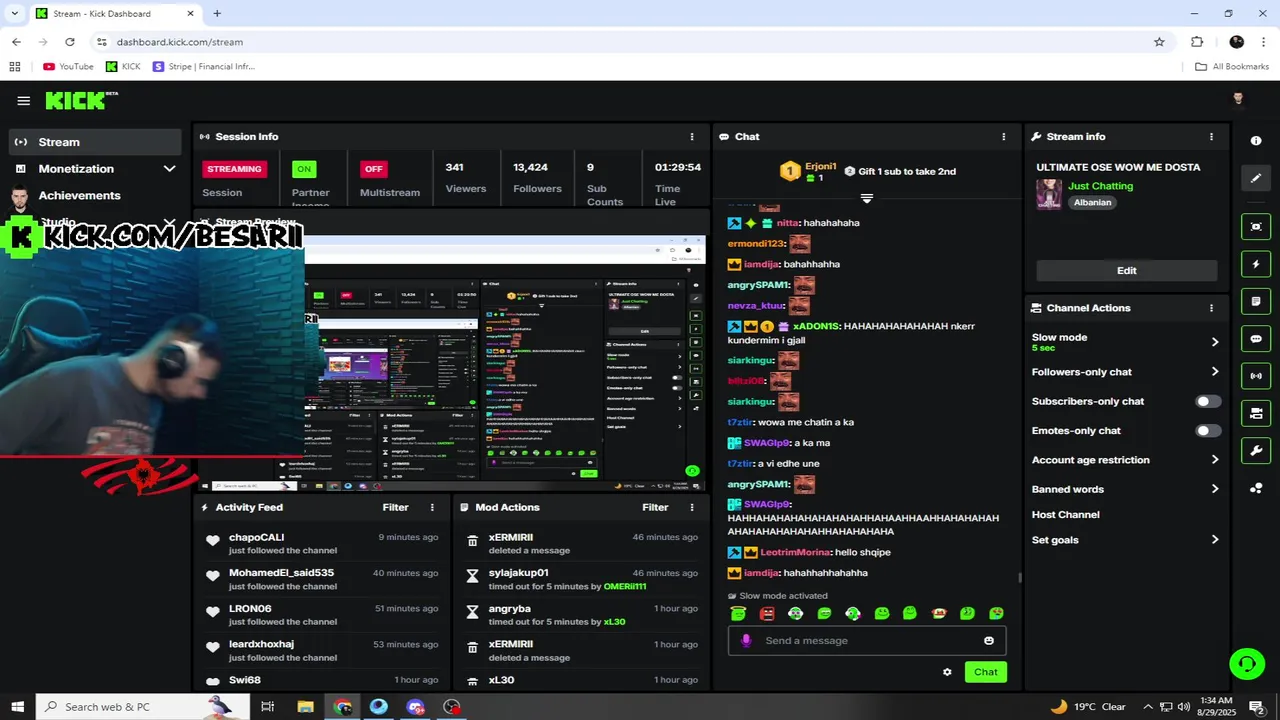Image resolution: width=1280 pixels, height=720 pixels.
Task: Toggle Emotes-only chat switch
Action: tap(1208, 431)
